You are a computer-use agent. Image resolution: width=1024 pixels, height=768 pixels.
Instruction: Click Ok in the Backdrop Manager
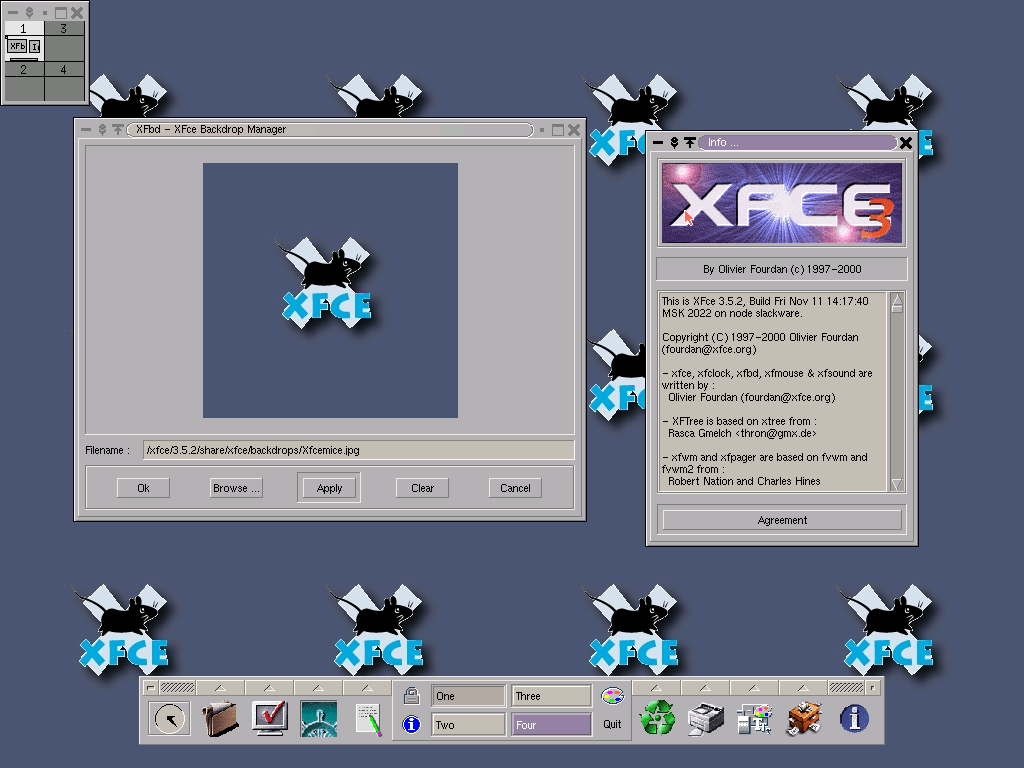tap(143, 488)
